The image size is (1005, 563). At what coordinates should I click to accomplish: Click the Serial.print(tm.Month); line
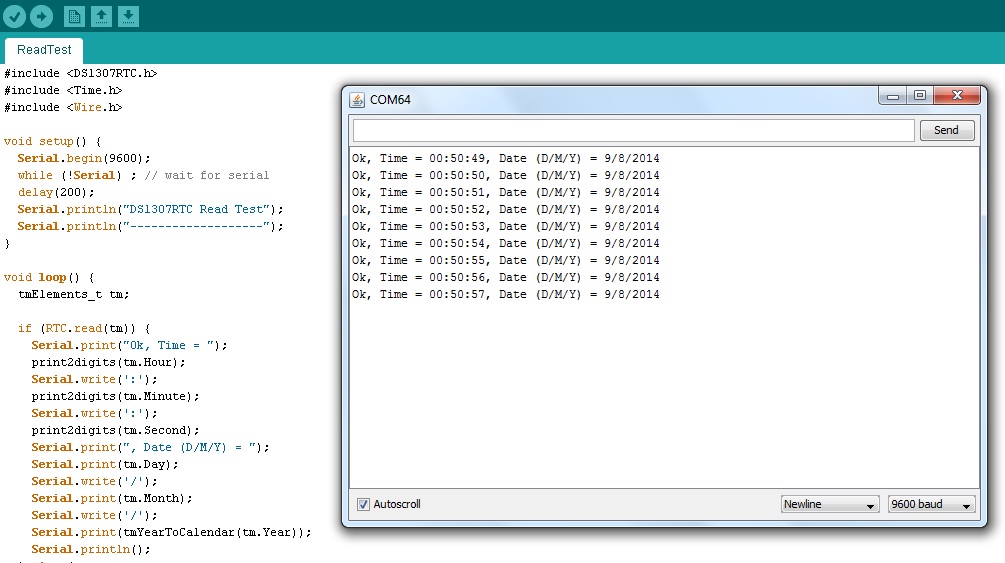112,498
